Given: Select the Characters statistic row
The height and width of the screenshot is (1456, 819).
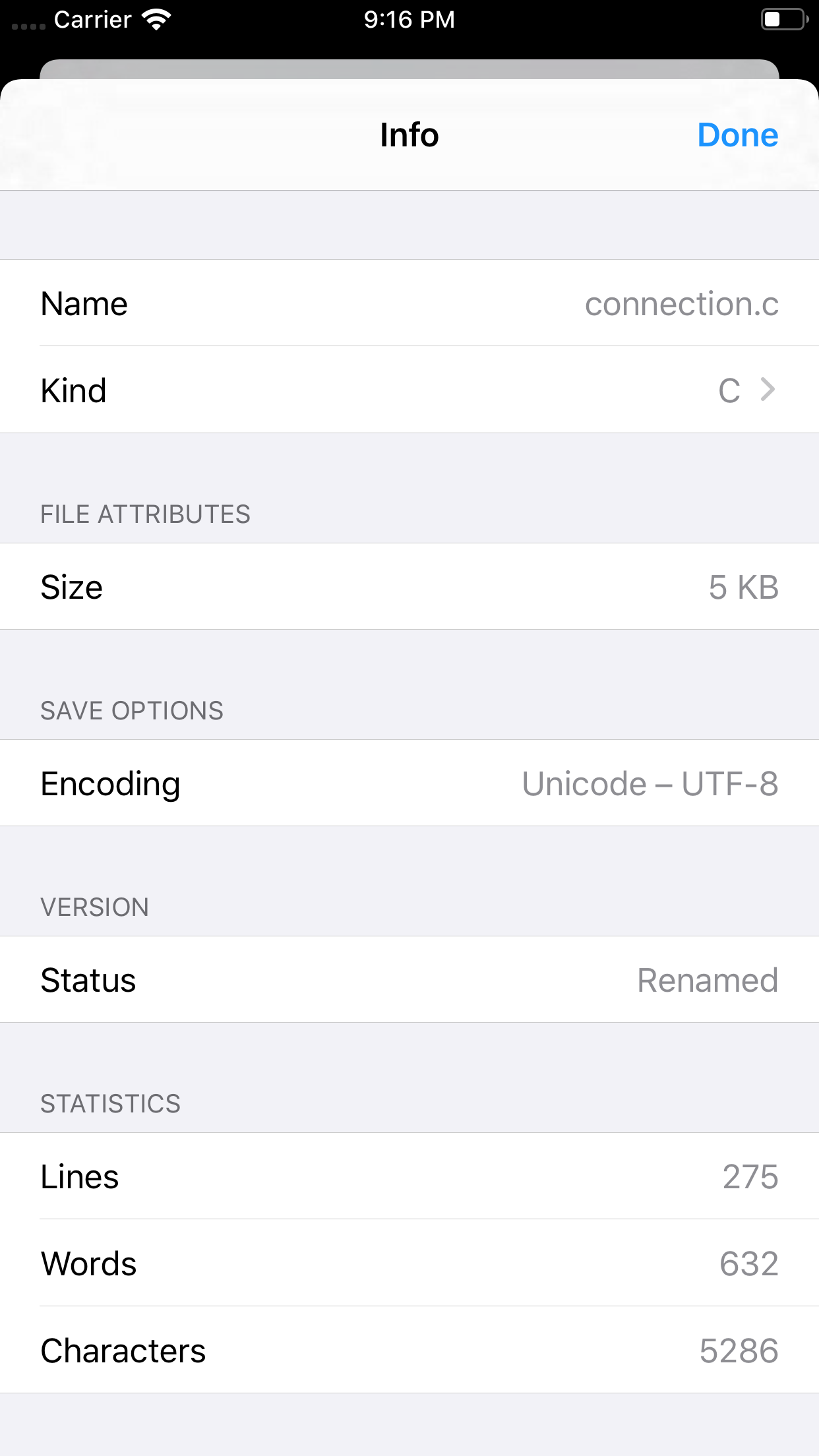Looking at the screenshot, I should [x=409, y=1350].
